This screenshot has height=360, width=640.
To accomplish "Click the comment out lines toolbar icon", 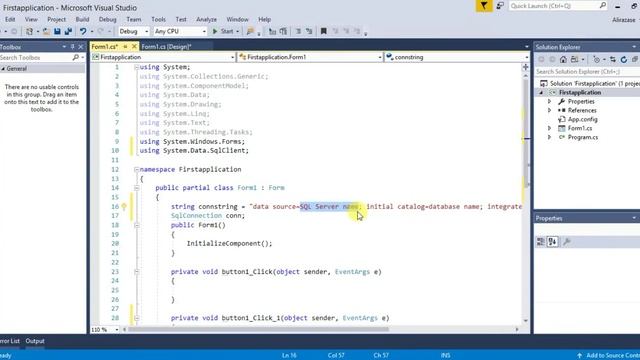I will pos(298,31).
